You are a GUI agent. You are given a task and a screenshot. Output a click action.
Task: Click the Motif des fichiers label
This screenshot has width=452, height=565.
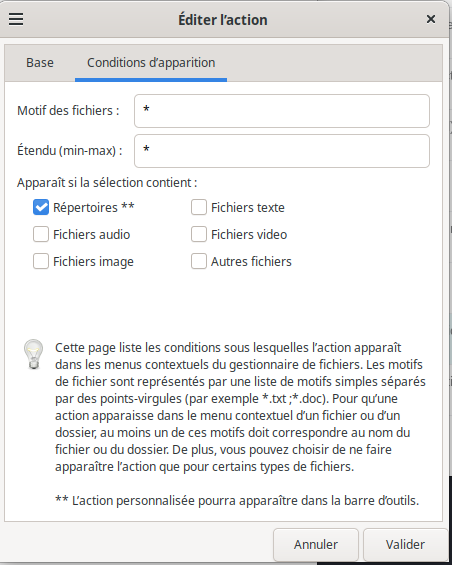click(x=68, y=111)
